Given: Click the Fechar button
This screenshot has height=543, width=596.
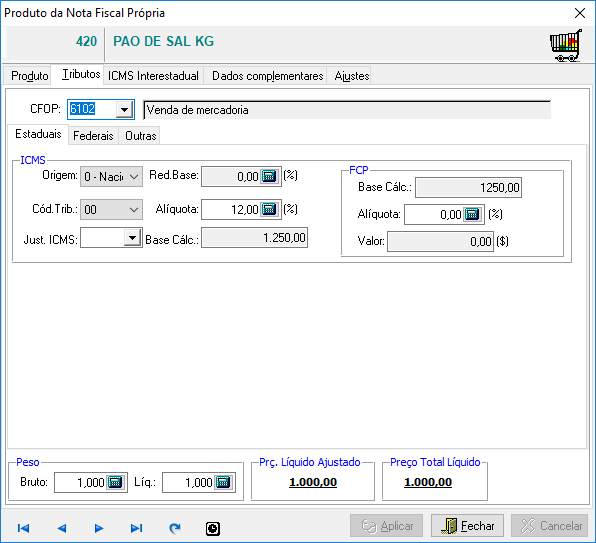Looking at the screenshot, I should point(467,526).
